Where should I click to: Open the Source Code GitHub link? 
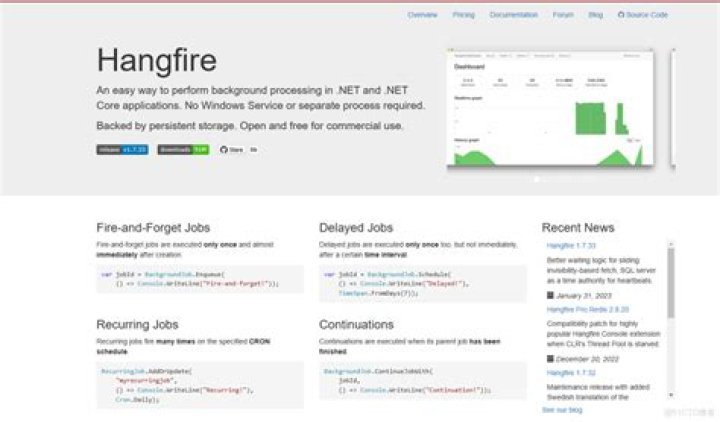coord(642,15)
